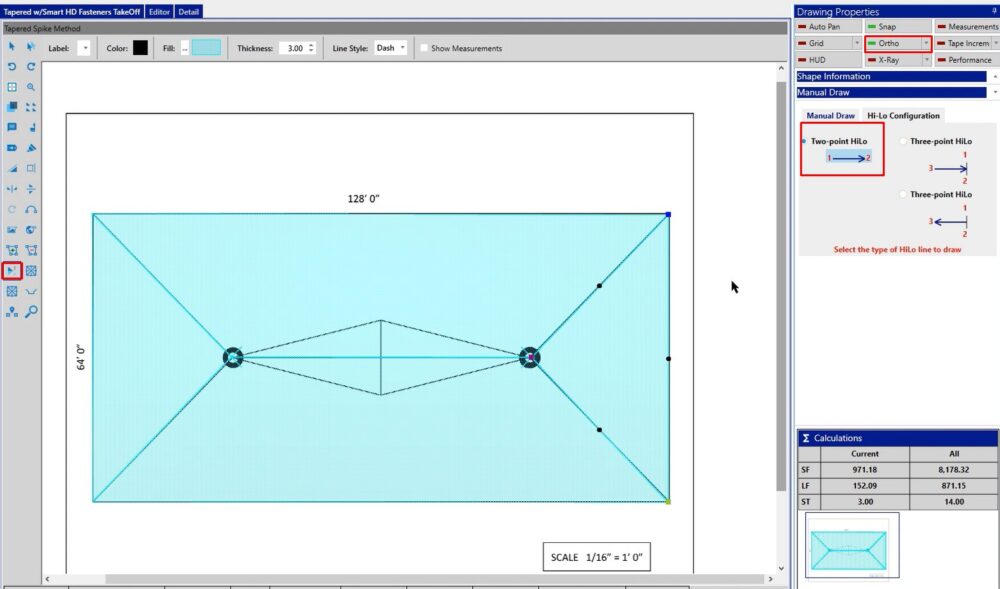Switch to the Hi-Lo Configuration tab
Viewport: 1000px width, 589px height.
click(x=903, y=116)
